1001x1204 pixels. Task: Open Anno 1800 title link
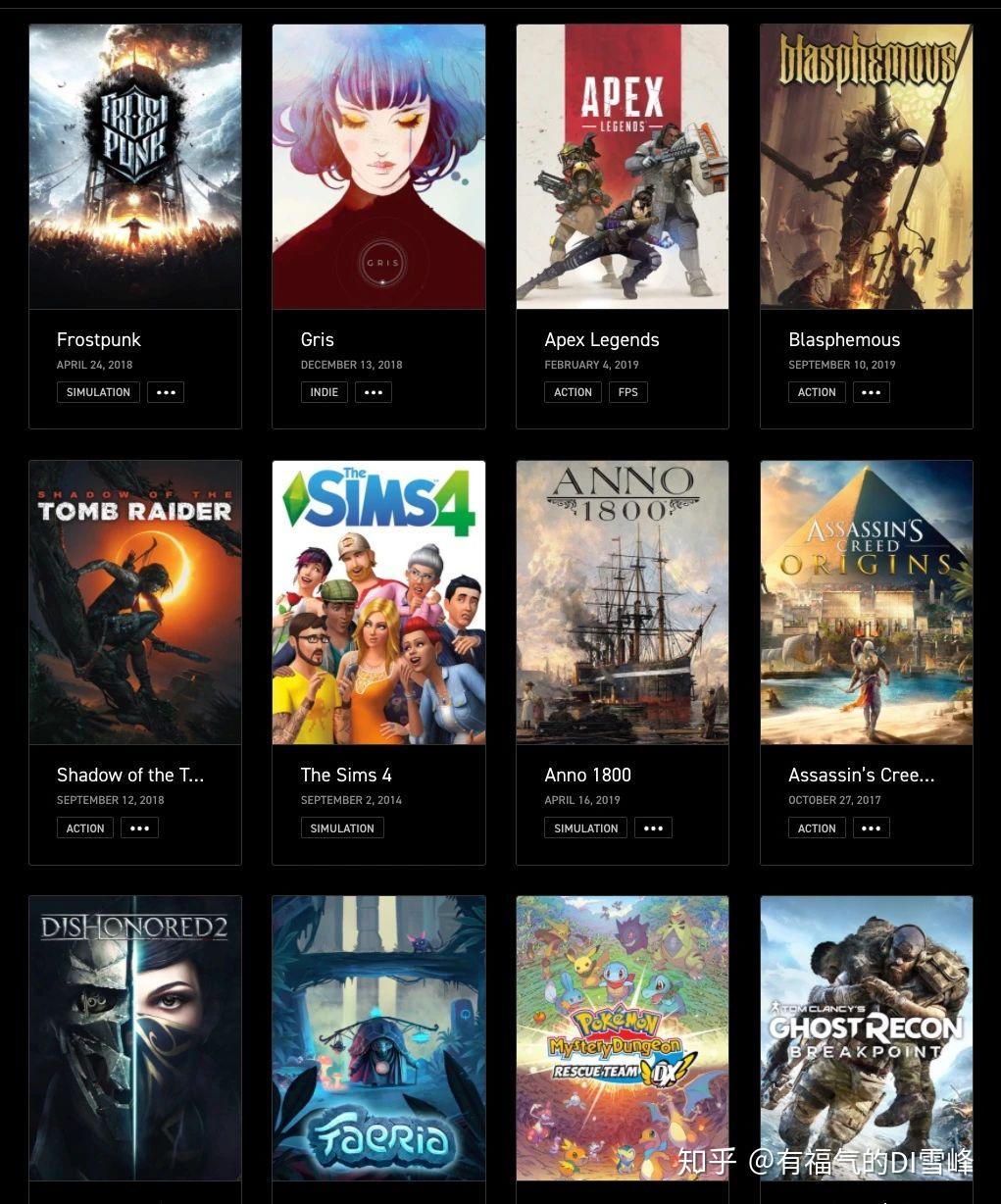coord(588,775)
